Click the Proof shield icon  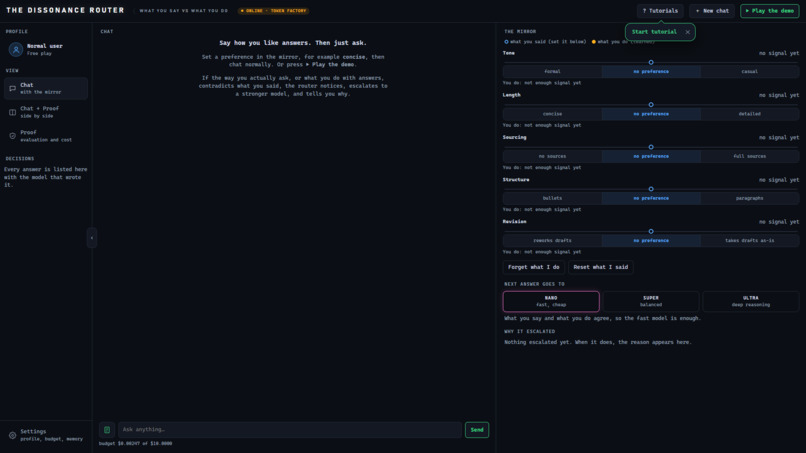coord(12,136)
